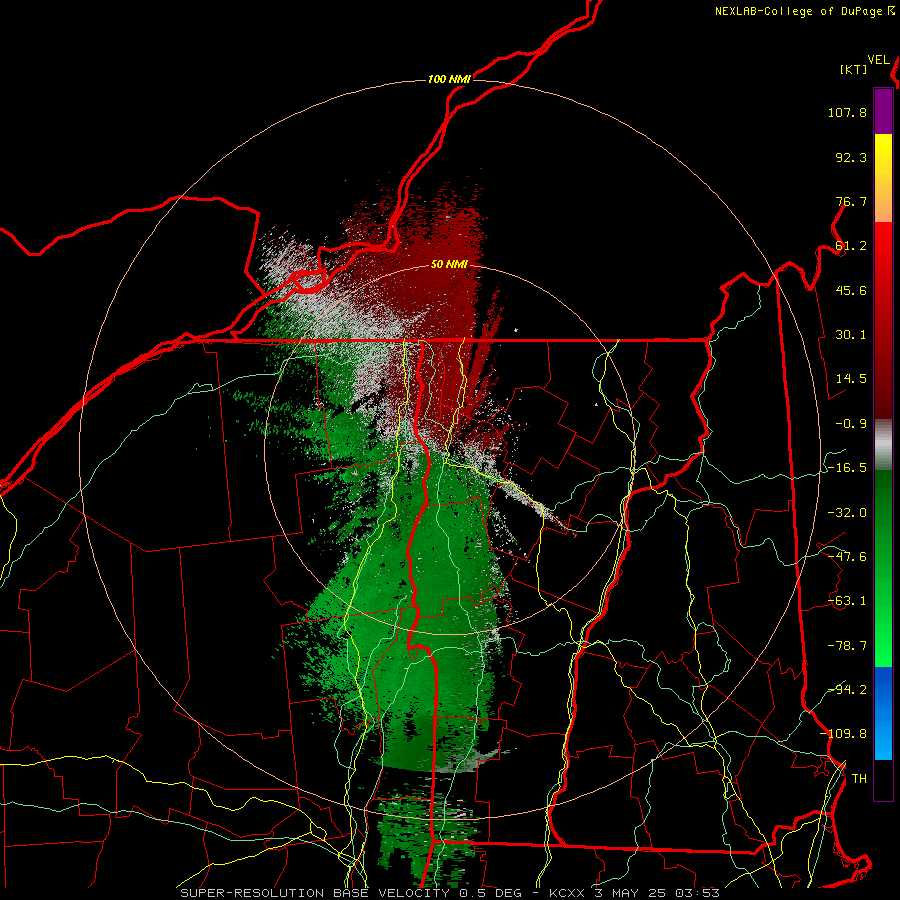Click the blue segment of velocity color bar
The height and width of the screenshot is (900, 900).
pos(883,713)
